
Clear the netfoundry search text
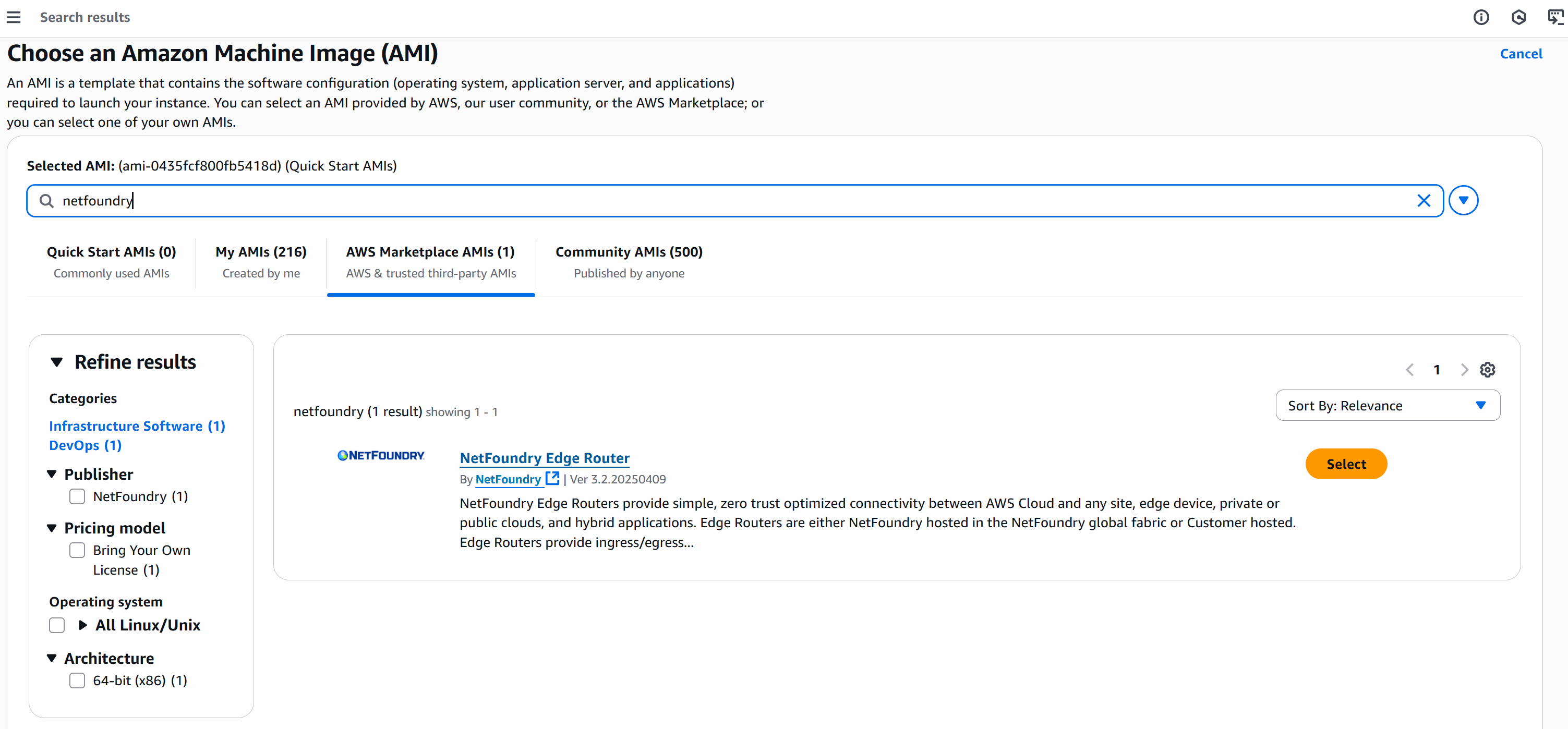click(1423, 201)
